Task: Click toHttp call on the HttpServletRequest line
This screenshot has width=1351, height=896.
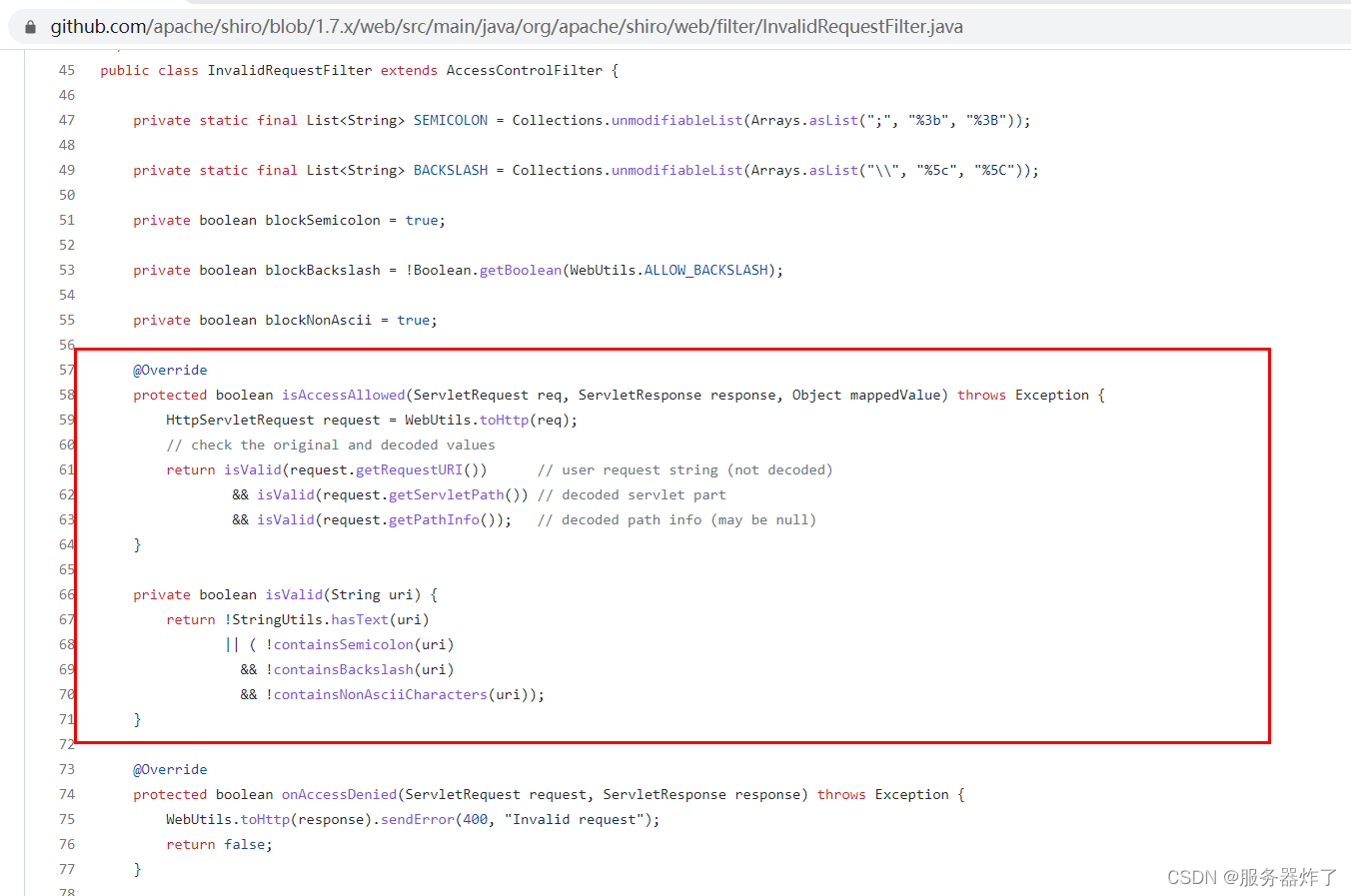Action: [505, 420]
